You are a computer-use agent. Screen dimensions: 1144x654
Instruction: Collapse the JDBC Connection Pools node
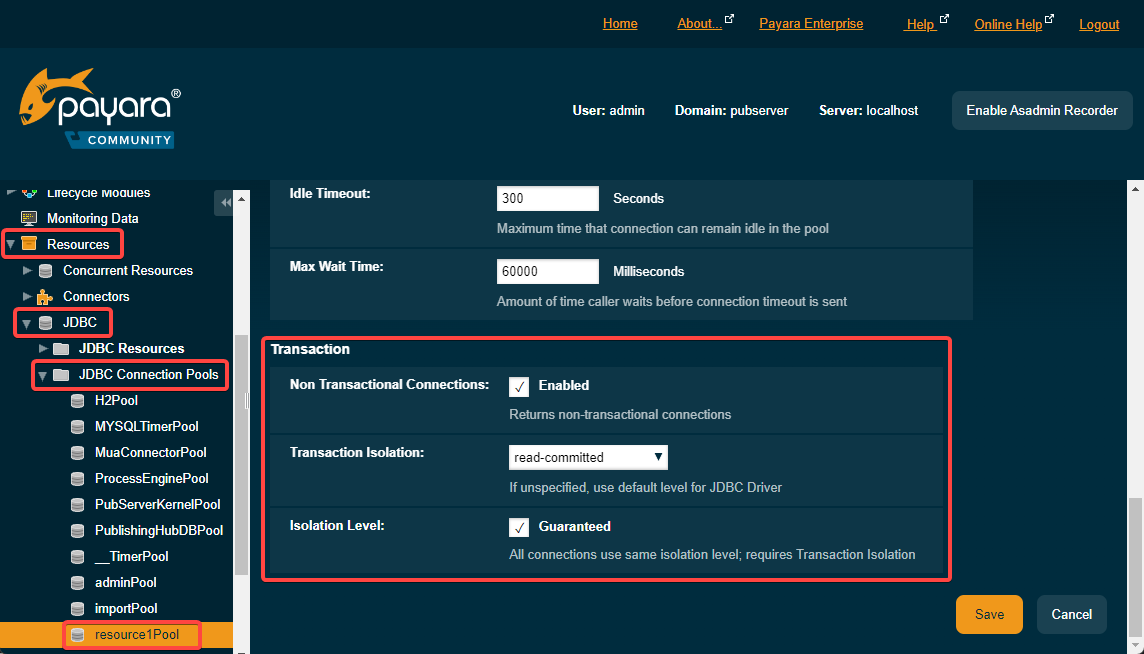(43, 375)
